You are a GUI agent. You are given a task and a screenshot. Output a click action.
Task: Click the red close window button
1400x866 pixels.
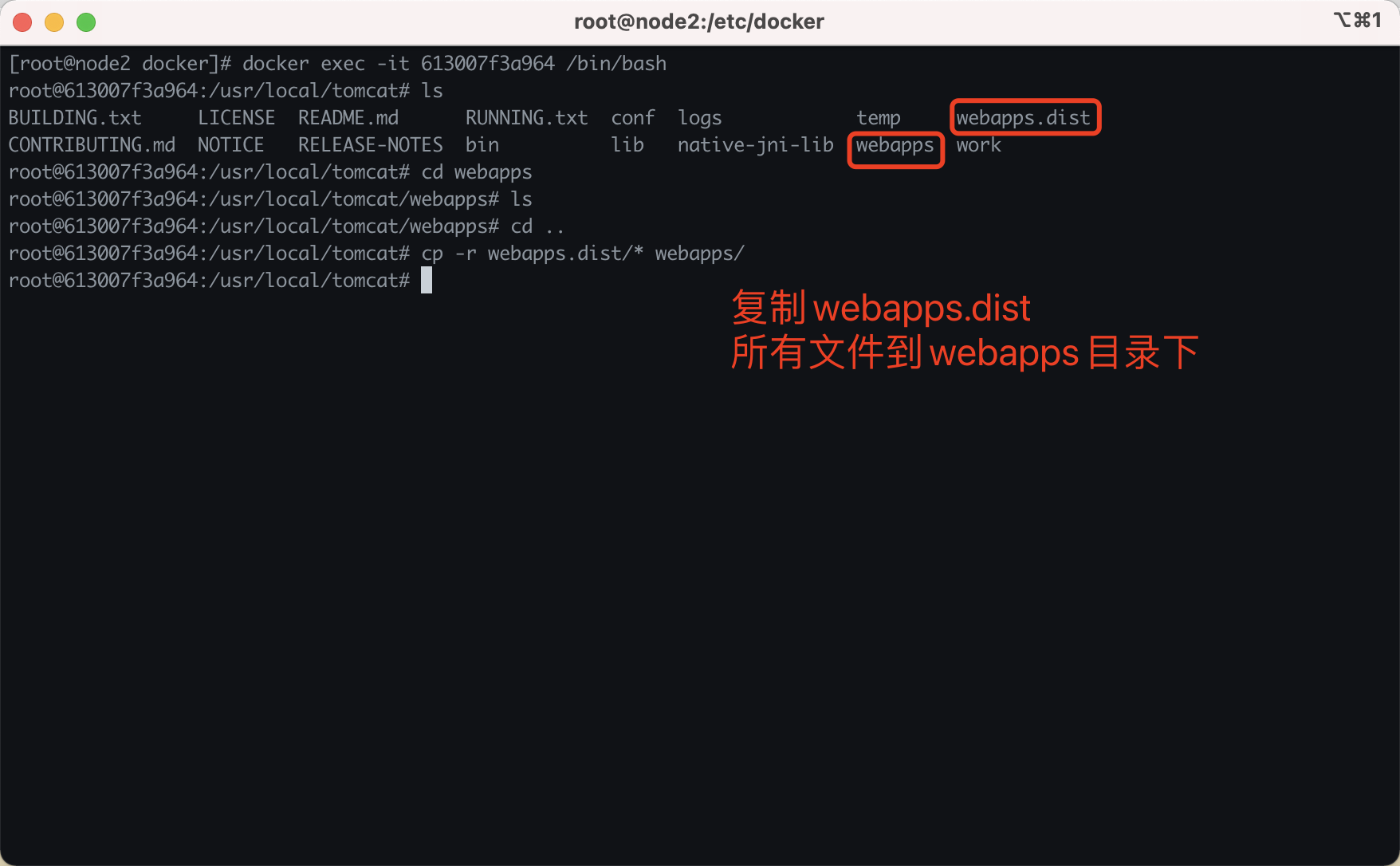click(22, 22)
